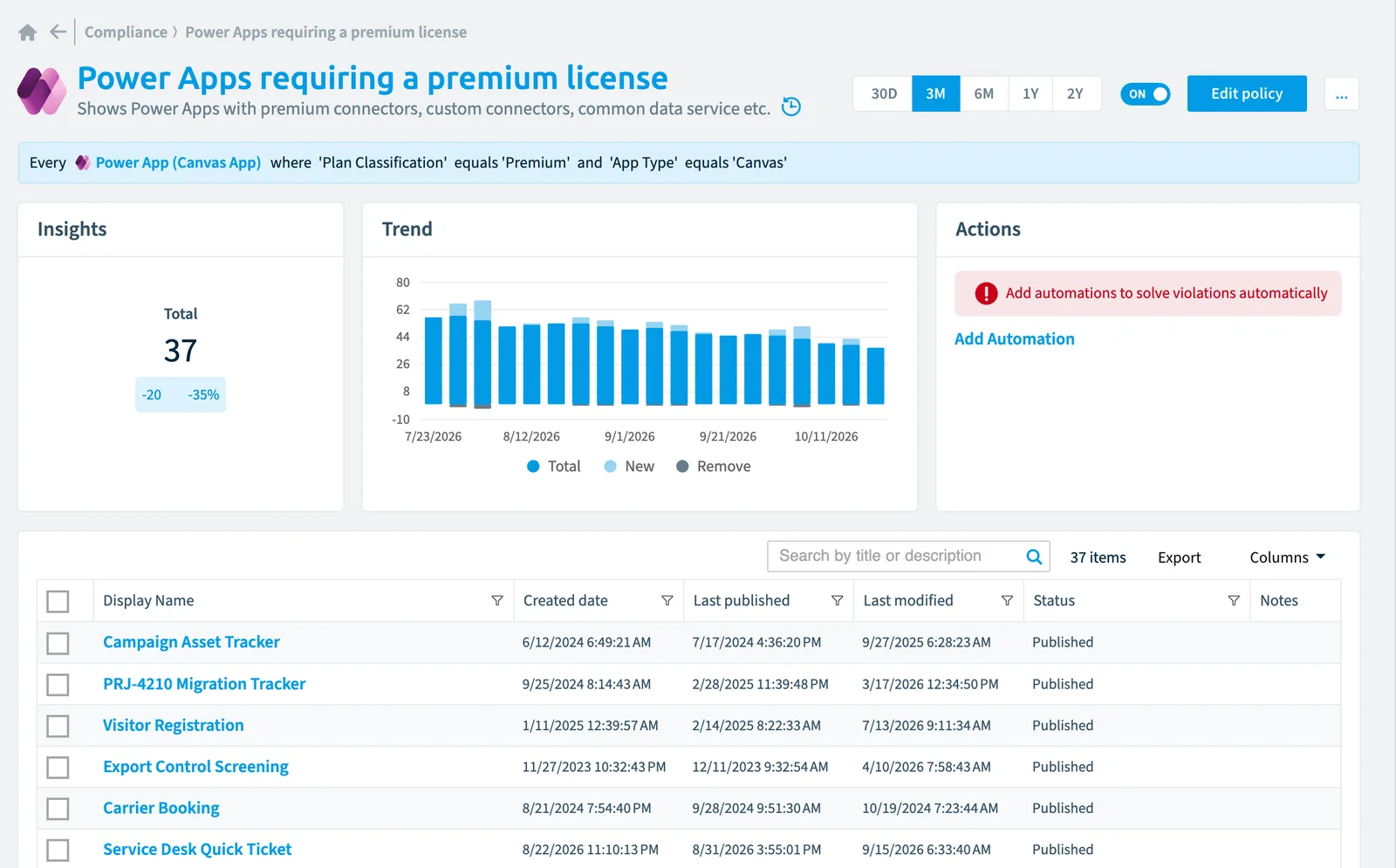
Task: Turn off the policy ON switch
Action: [1146, 94]
